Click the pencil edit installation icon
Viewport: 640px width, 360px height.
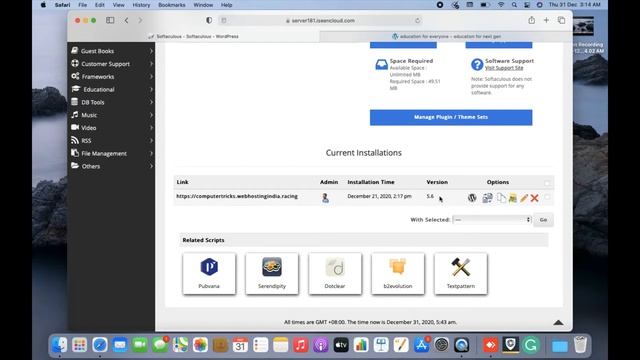coord(524,198)
